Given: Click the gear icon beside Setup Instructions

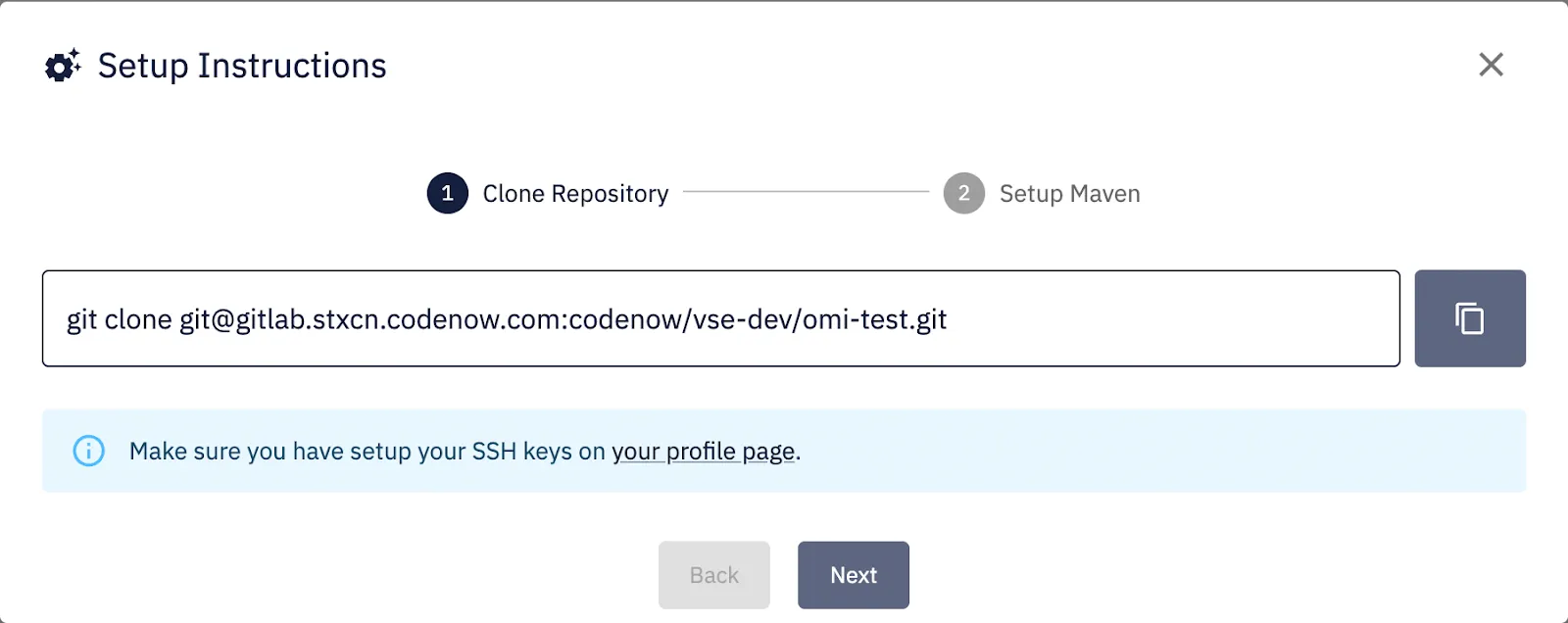Looking at the screenshot, I should pyautogui.click(x=63, y=66).
